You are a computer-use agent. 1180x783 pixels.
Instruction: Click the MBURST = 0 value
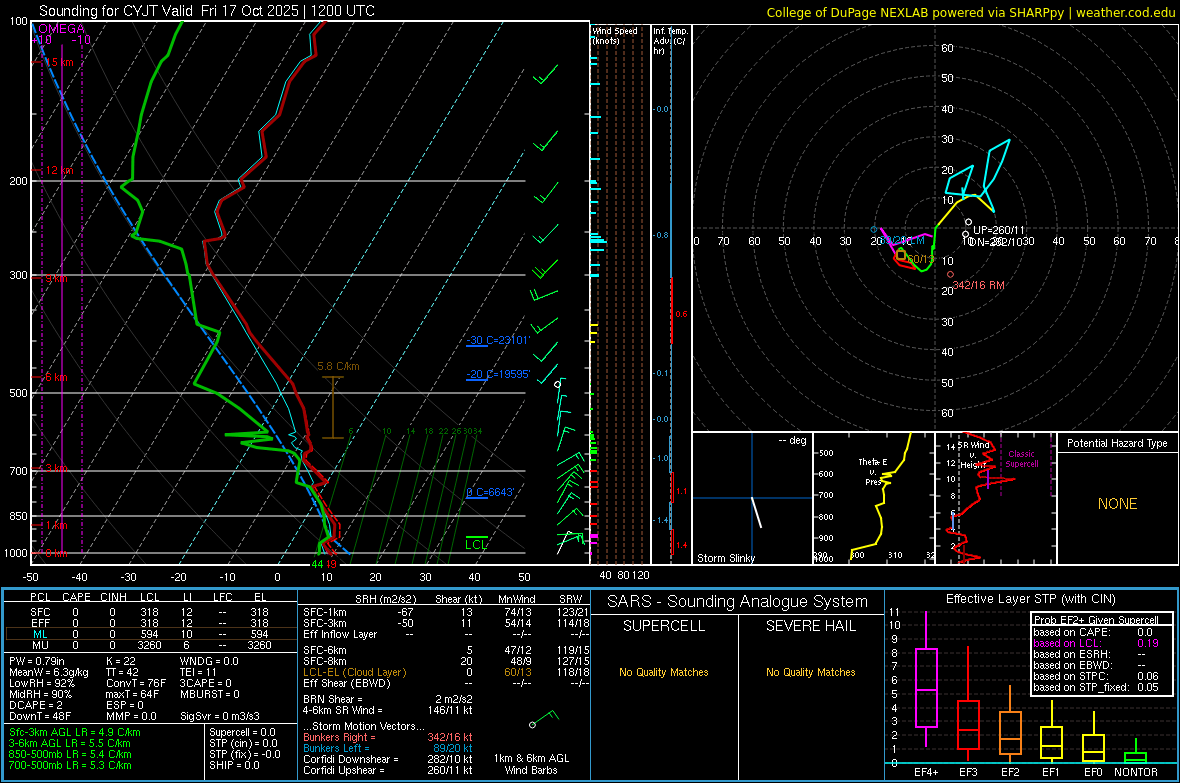pos(210,694)
